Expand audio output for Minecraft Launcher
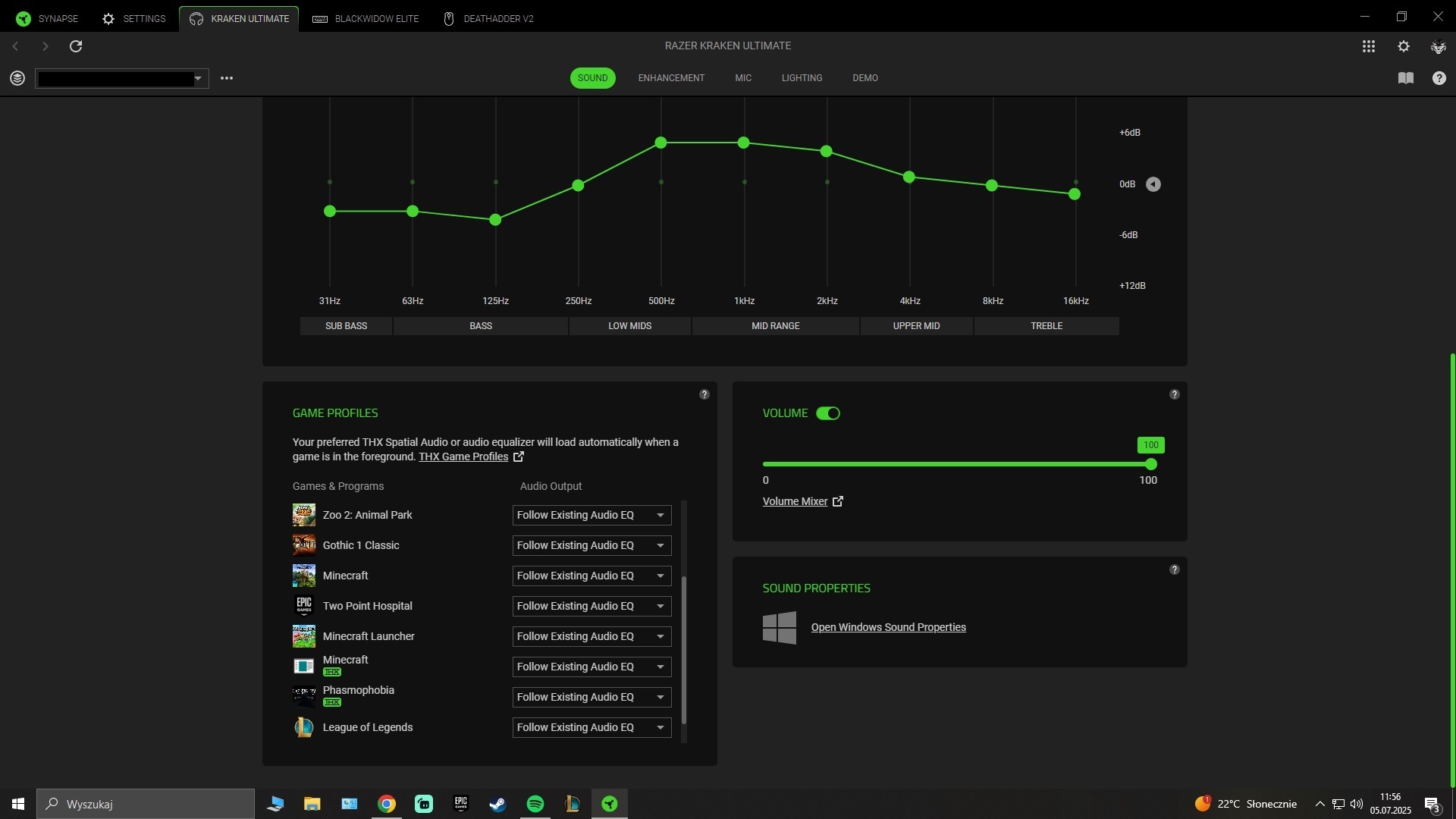The width and height of the screenshot is (1456, 819). click(591, 636)
